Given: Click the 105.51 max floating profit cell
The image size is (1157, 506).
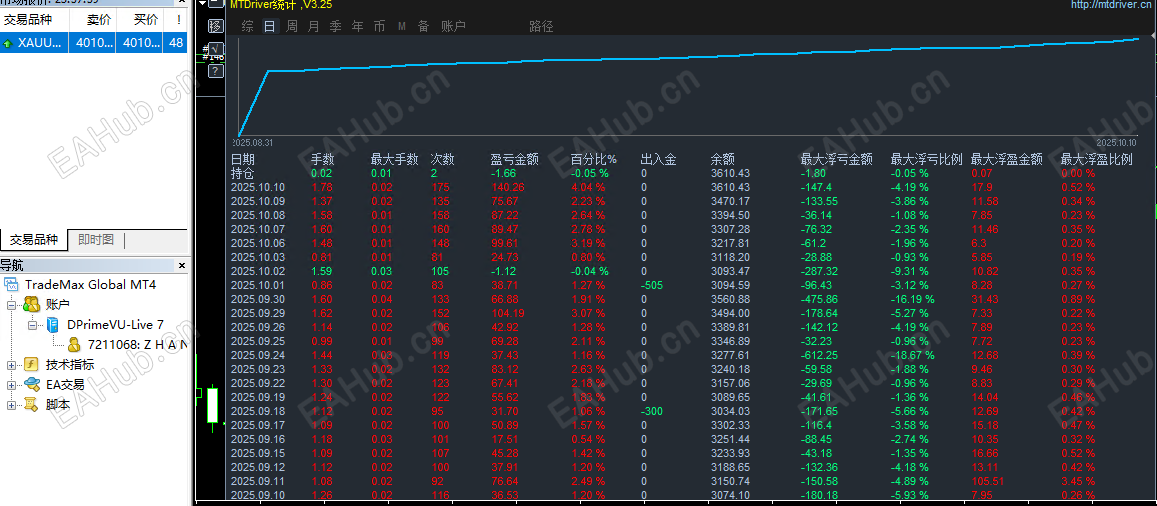Looking at the screenshot, I should click(987, 481).
